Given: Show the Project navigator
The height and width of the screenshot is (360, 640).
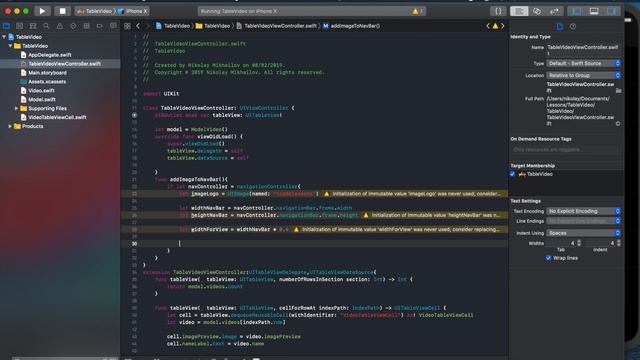Looking at the screenshot, I should 7,26.
